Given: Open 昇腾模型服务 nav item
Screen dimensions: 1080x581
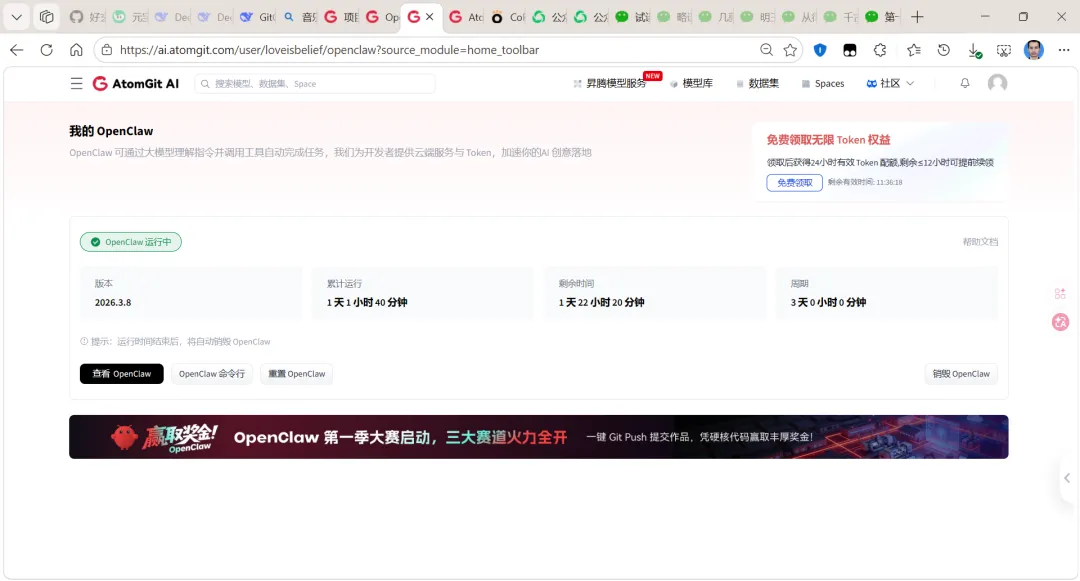Looking at the screenshot, I should pos(610,83).
